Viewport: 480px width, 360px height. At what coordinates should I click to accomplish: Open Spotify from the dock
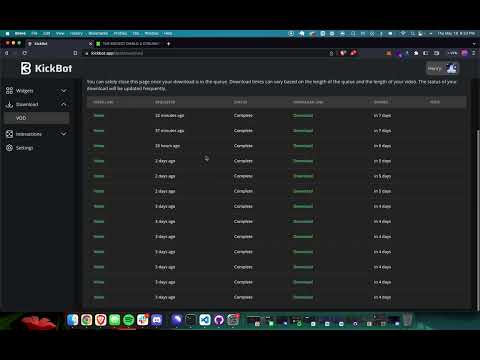(x=128, y=320)
